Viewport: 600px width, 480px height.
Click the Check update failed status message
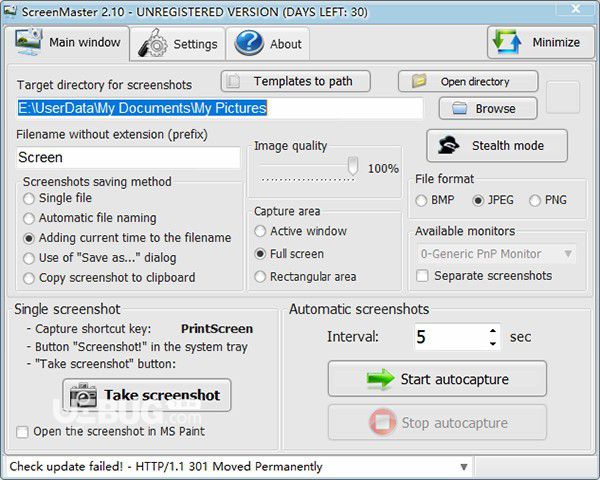point(166,467)
